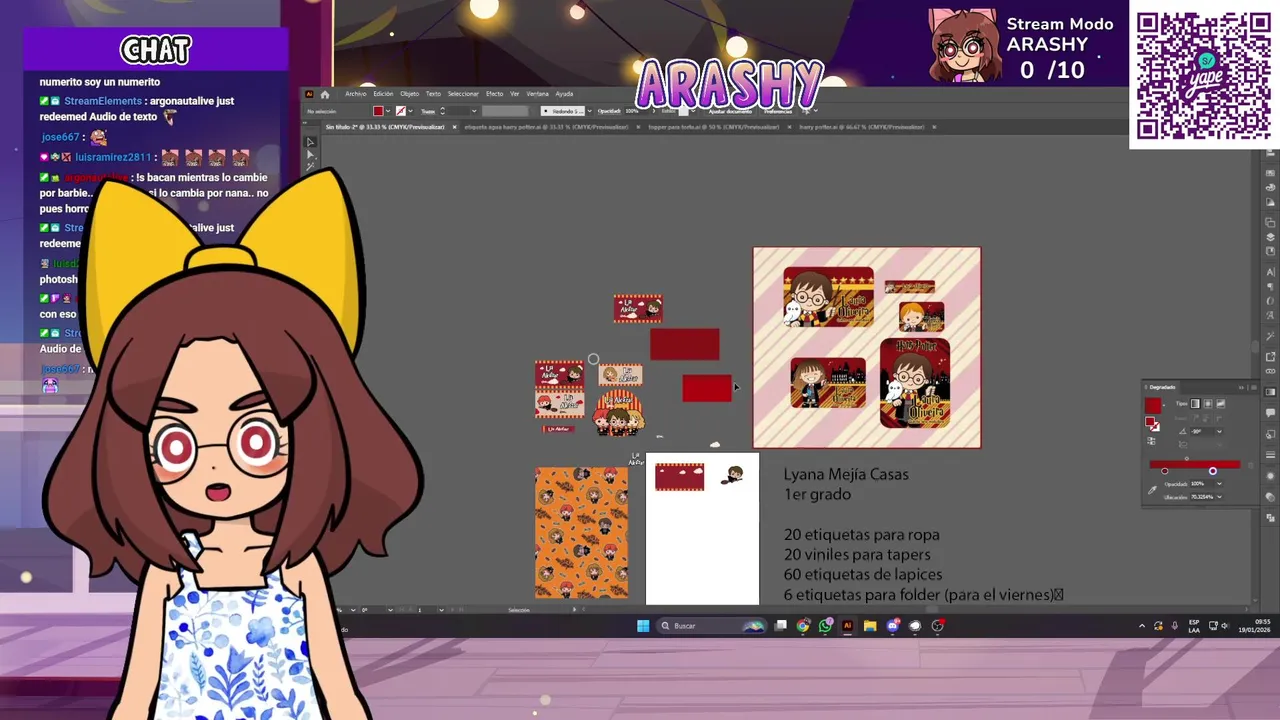Open Gradient panel icon in right dock

(1271, 392)
